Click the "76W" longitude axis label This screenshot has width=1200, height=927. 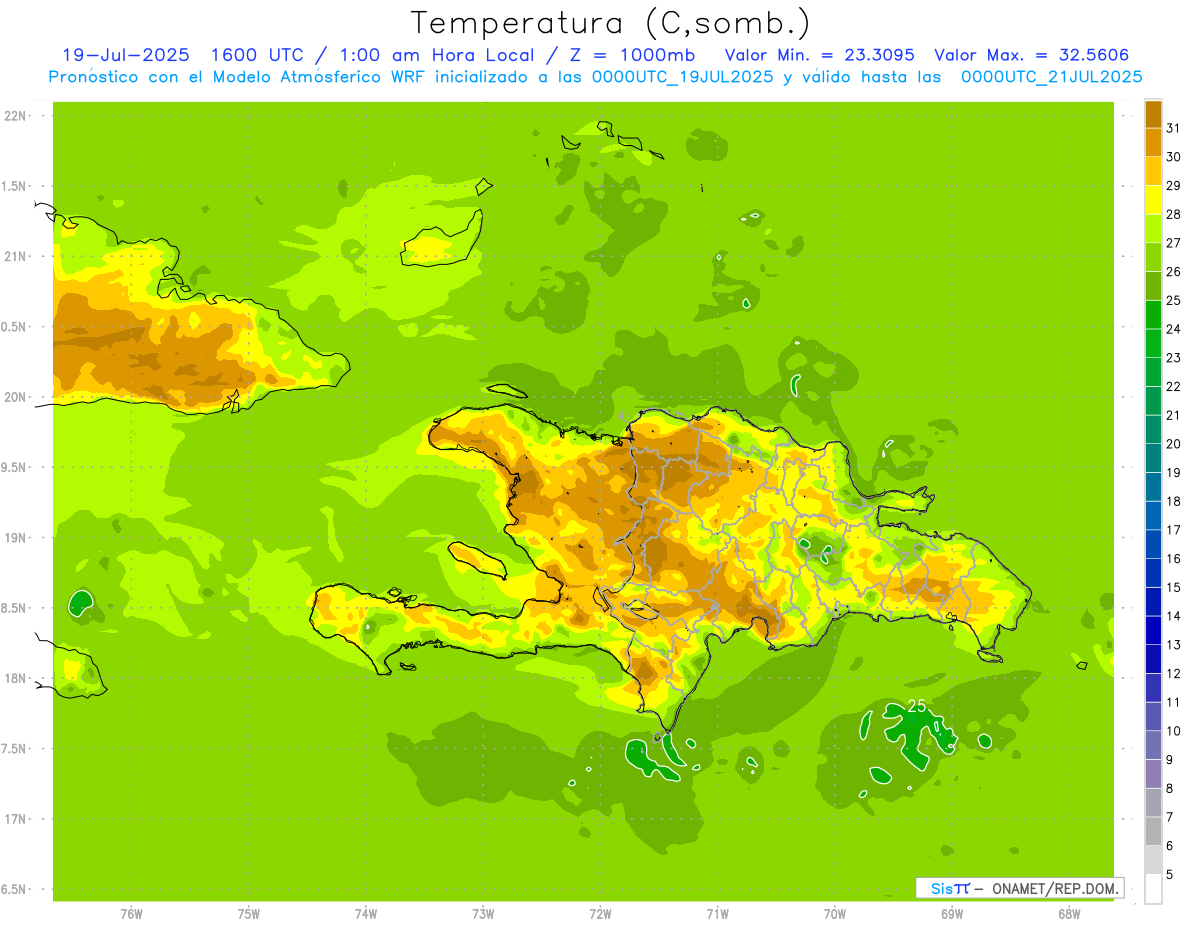point(131,914)
